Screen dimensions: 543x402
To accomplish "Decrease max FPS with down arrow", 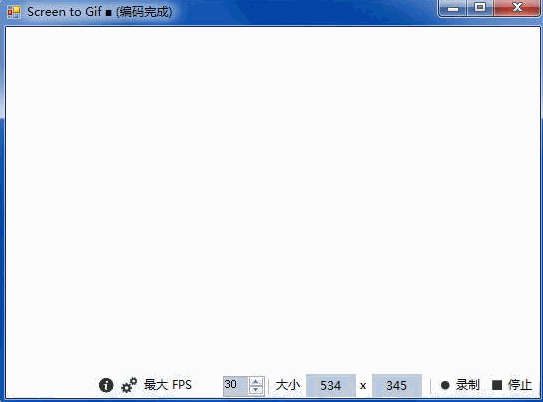I will (x=256, y=390).
